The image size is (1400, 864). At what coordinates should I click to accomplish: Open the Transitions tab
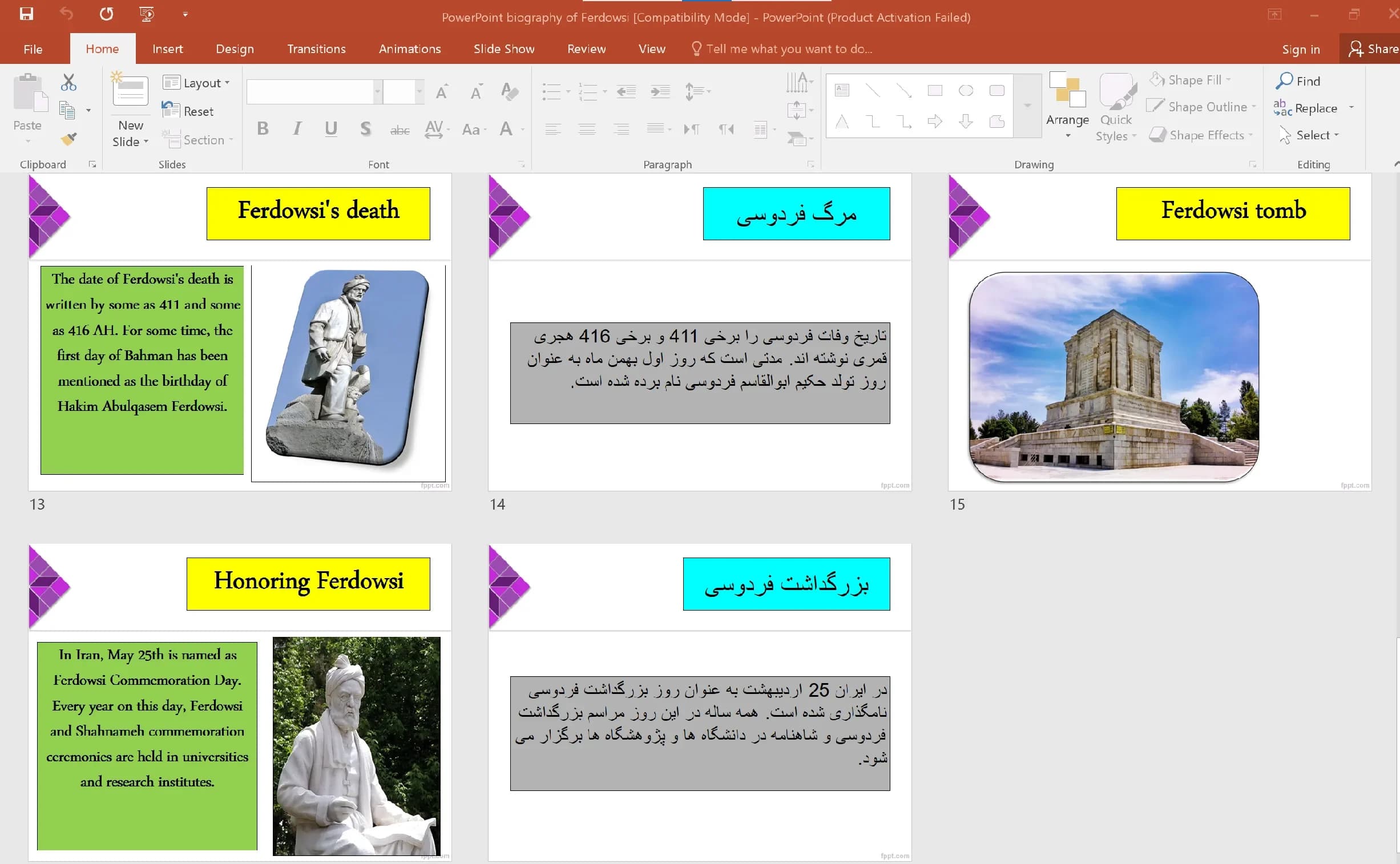(316, 49)
